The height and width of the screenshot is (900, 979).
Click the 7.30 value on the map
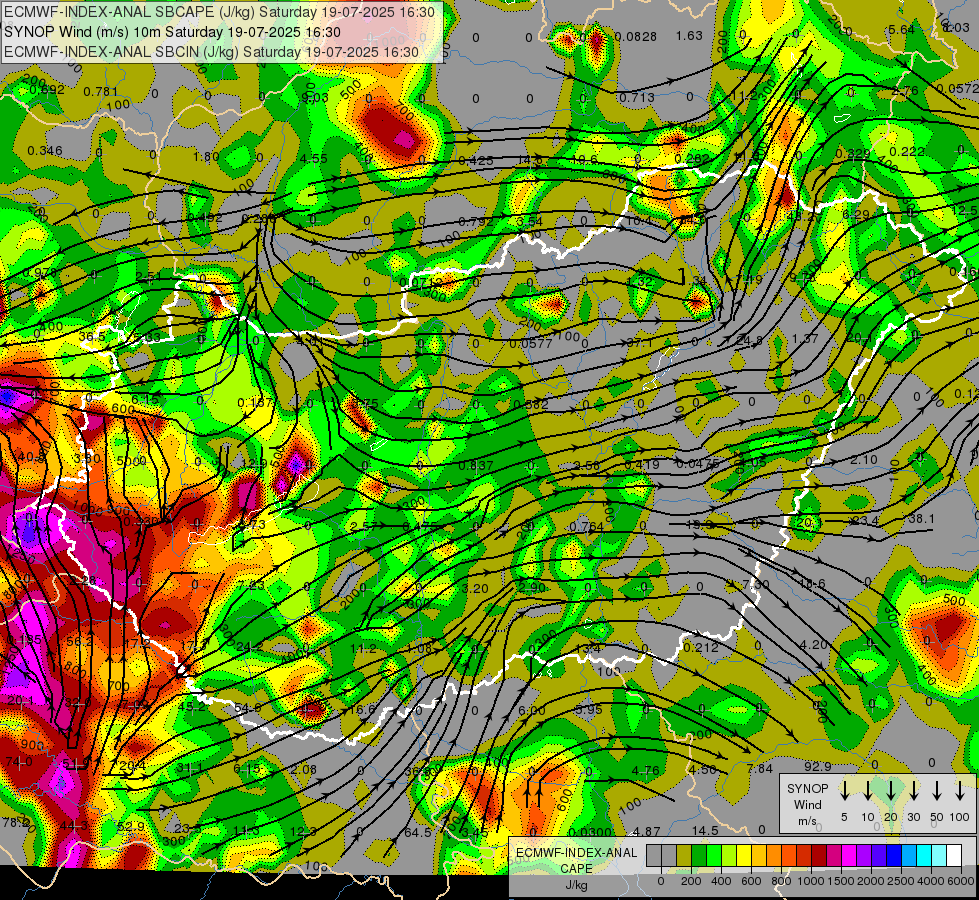click(x=755, y=585)
